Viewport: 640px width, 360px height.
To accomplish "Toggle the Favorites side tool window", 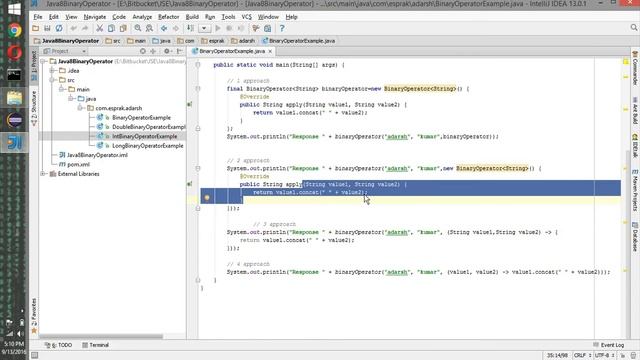I will [x=34, y=316].
